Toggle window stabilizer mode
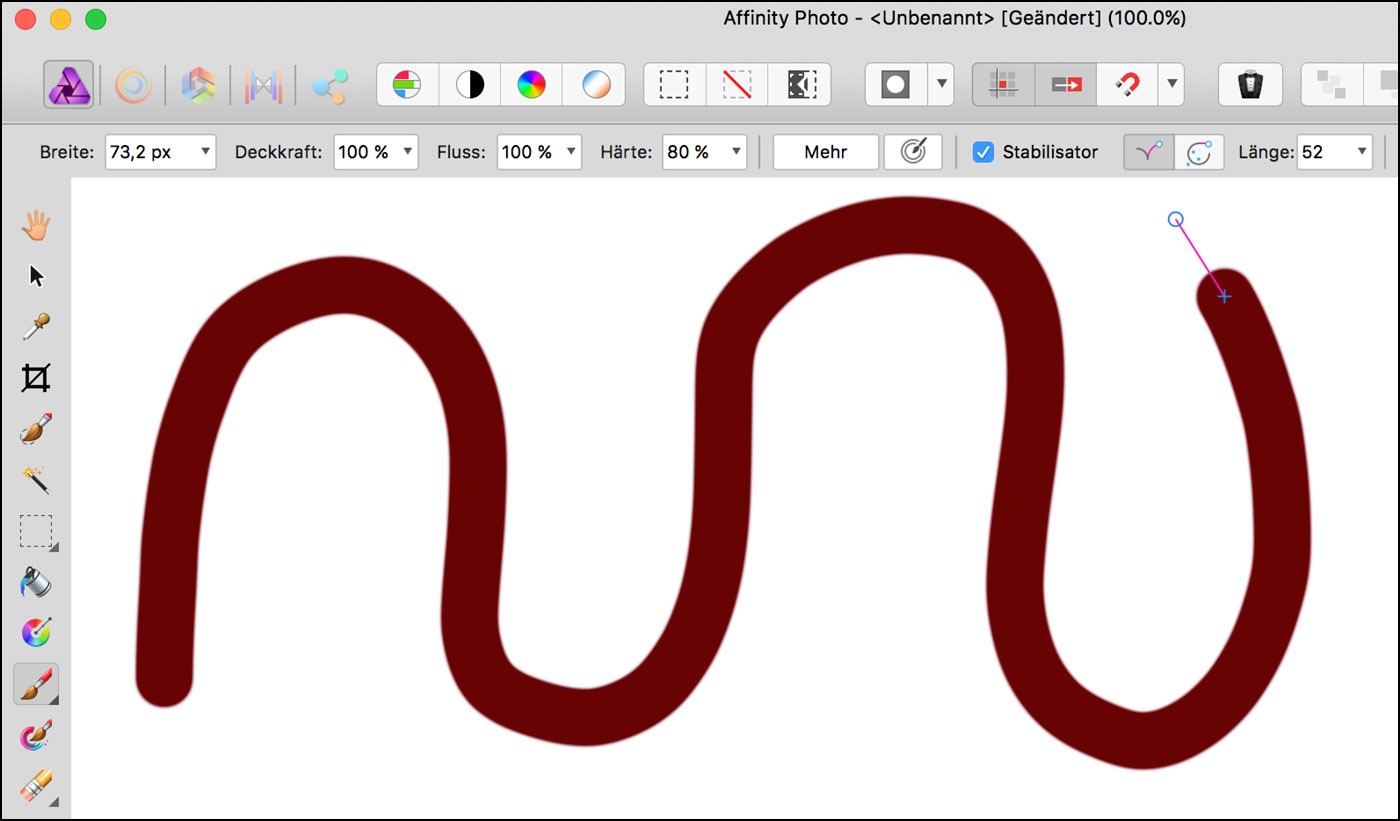Screen dimensions: 1400x821 pos(1198,152)
